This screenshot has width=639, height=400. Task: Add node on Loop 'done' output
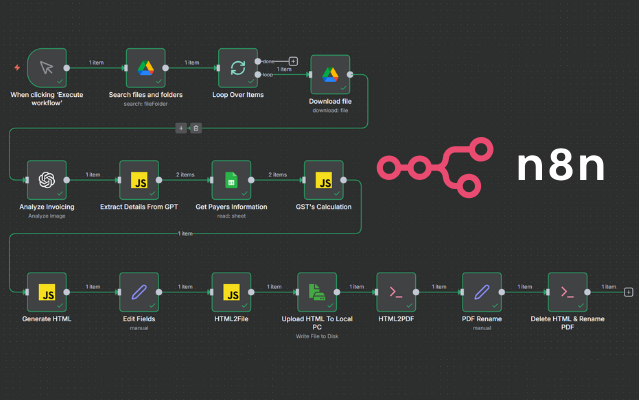pyautogui.click(x=293, y=61)
